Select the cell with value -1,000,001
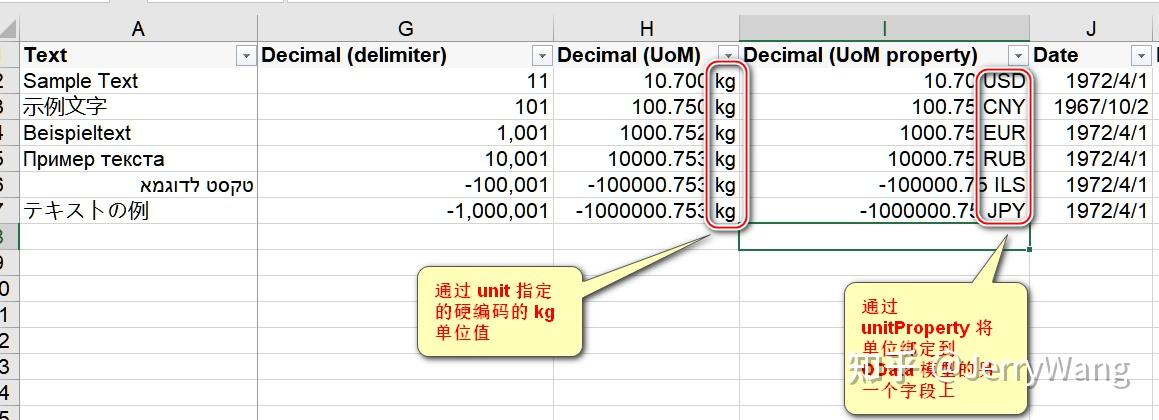 coord(405,211)
